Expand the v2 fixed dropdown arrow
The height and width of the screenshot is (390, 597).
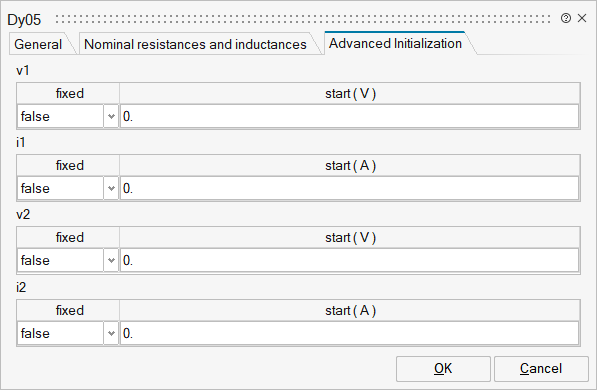tap(111, 261)
